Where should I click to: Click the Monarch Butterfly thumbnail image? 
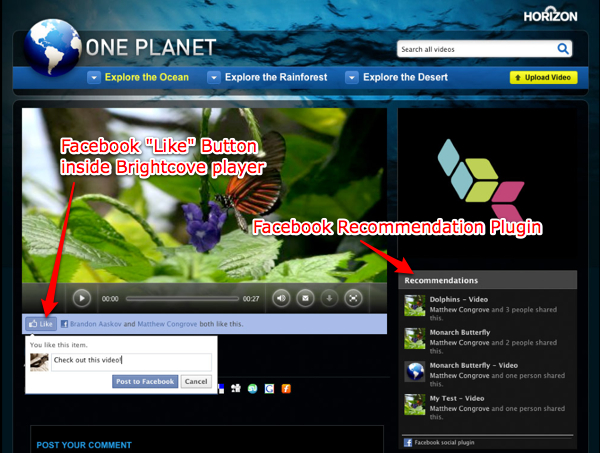[415, 338]
